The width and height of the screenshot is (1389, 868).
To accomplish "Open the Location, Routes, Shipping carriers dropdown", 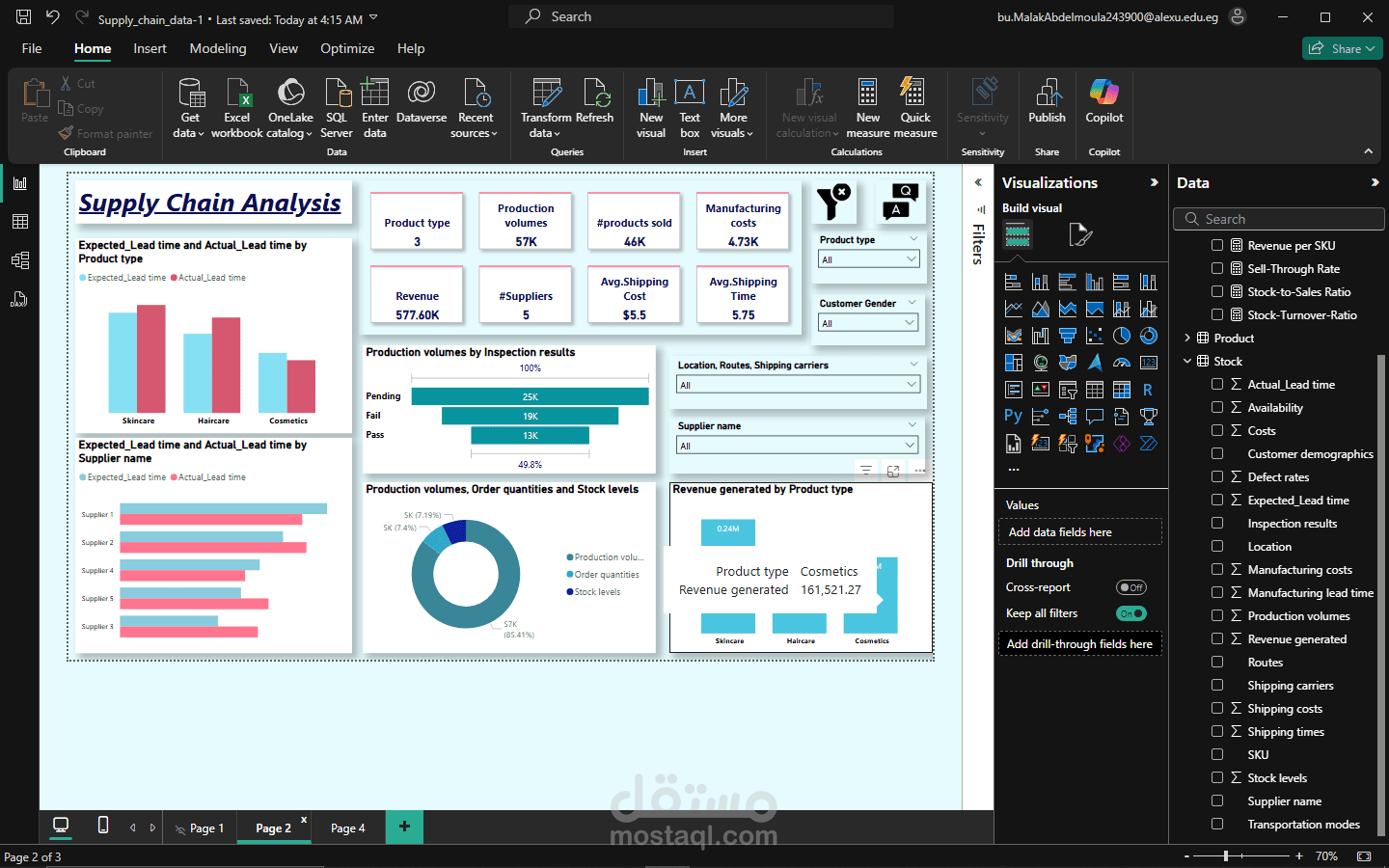I will pyautogui.click(x=799, y=385).
